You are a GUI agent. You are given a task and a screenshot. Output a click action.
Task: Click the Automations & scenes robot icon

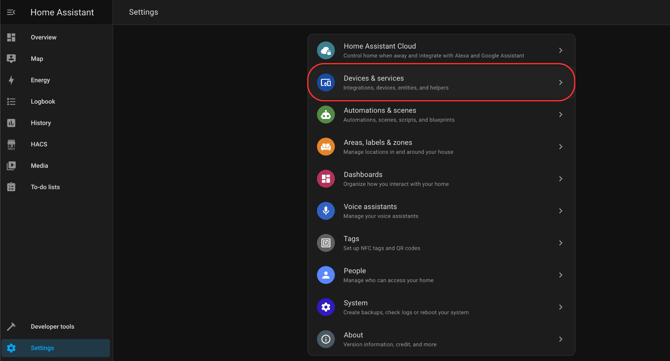326,114
